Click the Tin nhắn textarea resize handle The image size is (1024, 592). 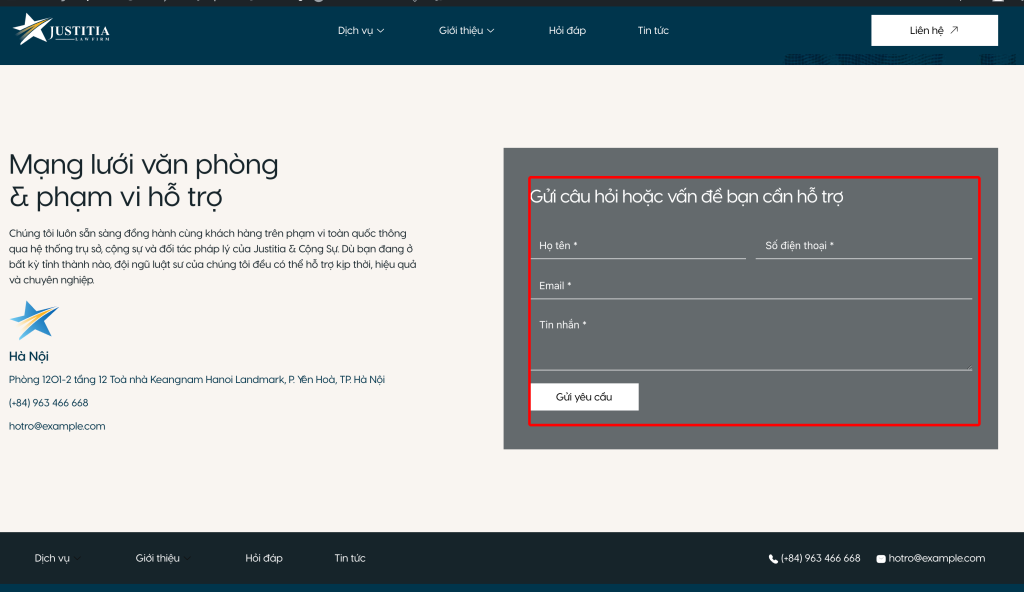coord(968,367)
